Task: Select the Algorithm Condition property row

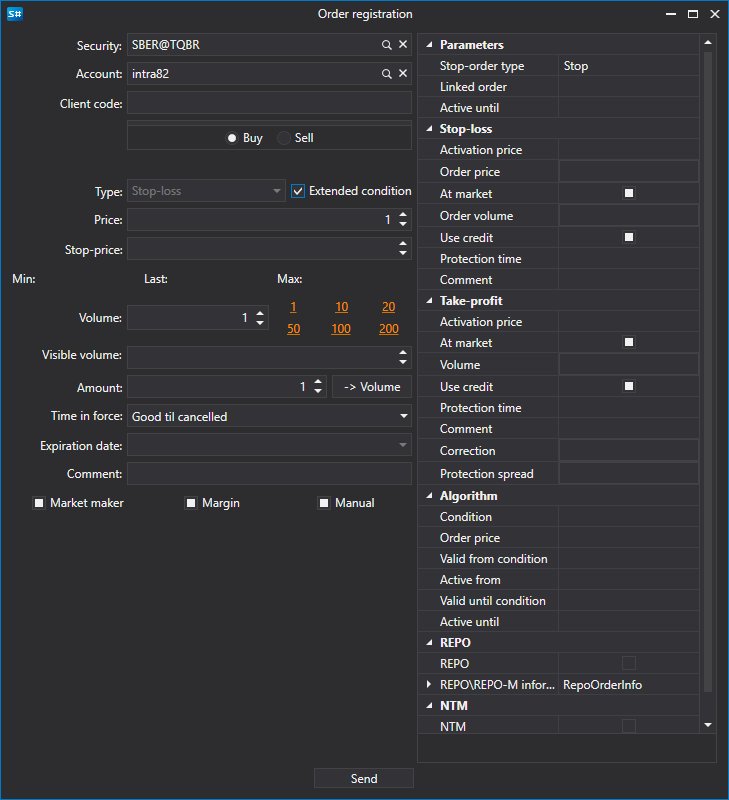Action: (x=559, y=517)
